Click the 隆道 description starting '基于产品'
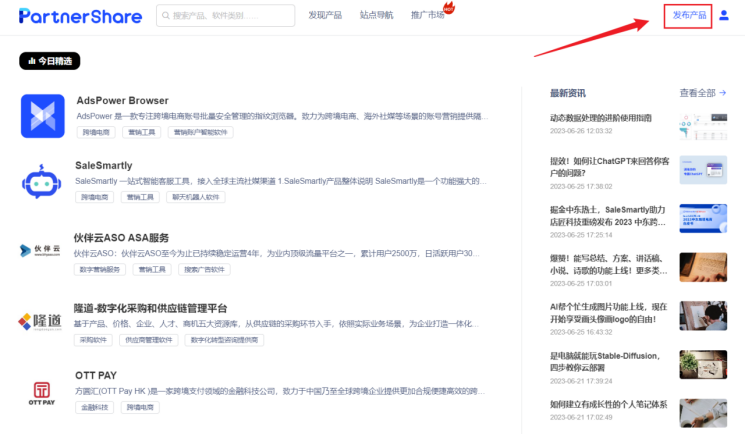Screen dimensions: 745x434 pos(277,324)
